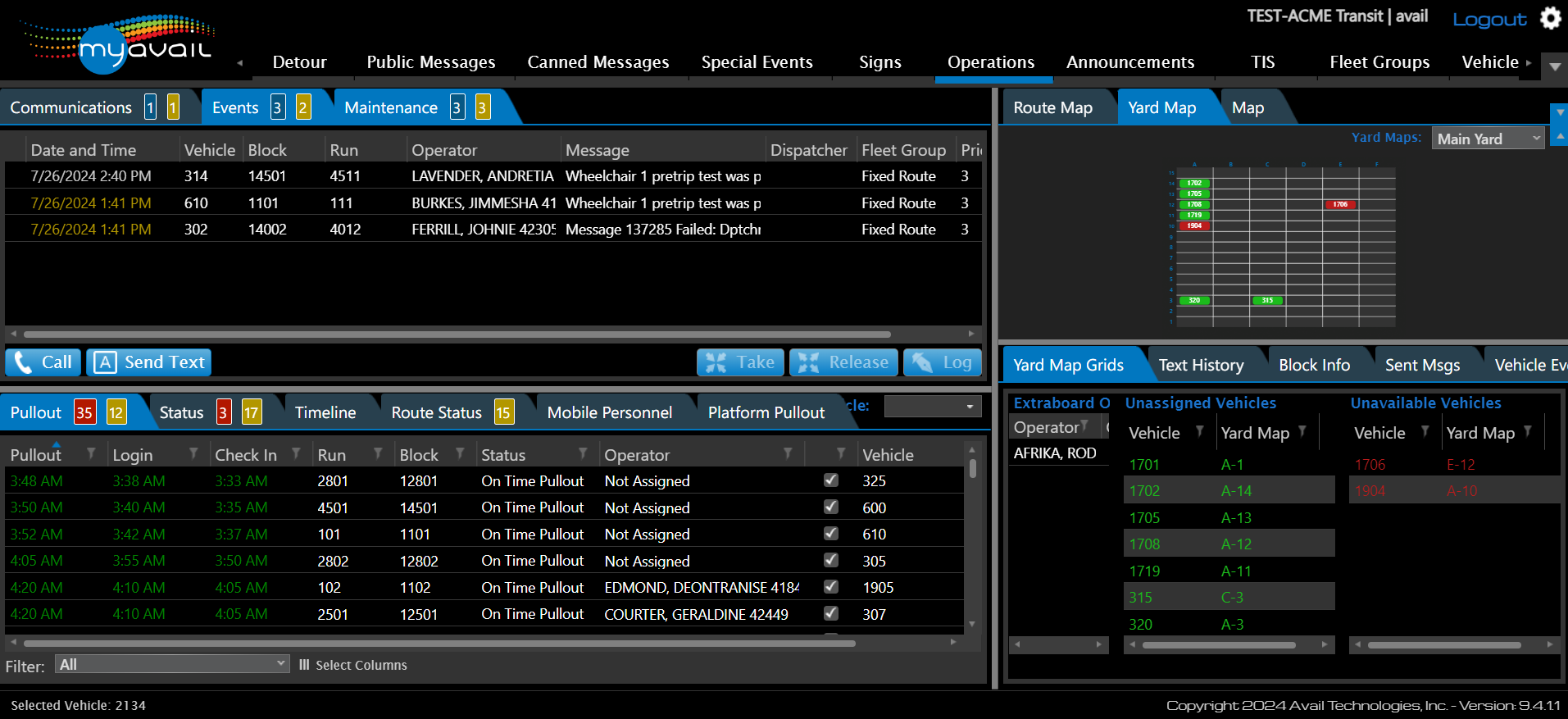Select the 314 LAVENDER message row

[x=492, y=175]
